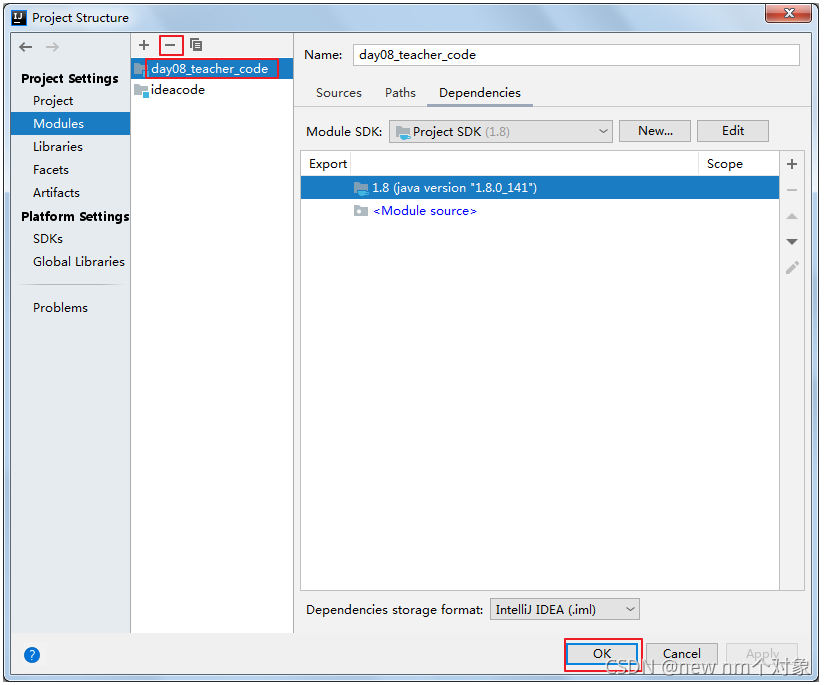The height and width of the screenshot is (685, 826).
Task: Click the forward navigation arrow
Action: click(x=52, y=47)
